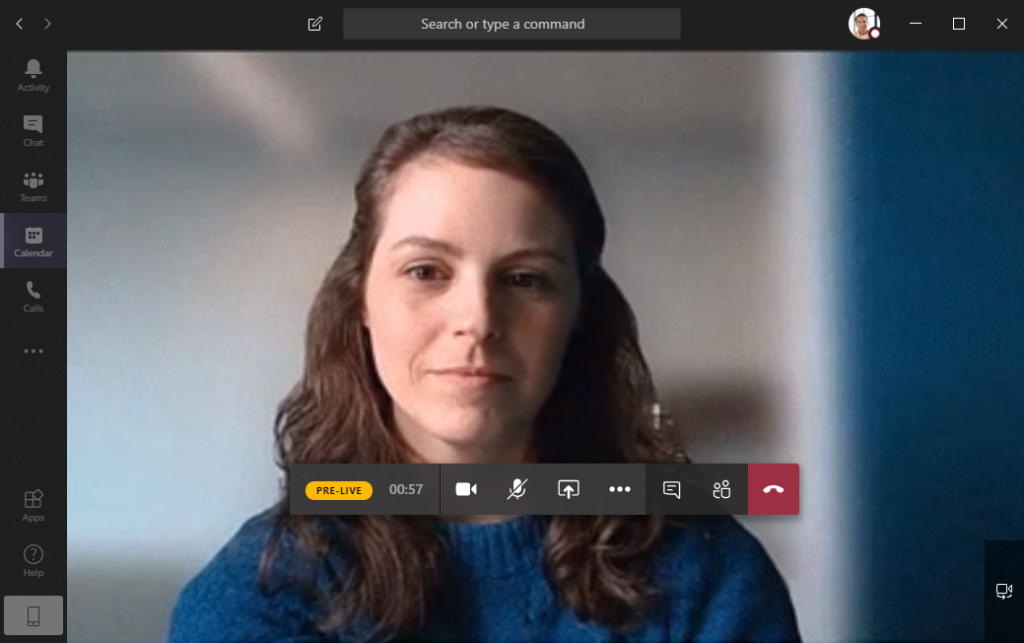
Task: Click the mobile app download icon
Action: click(33, 616)
